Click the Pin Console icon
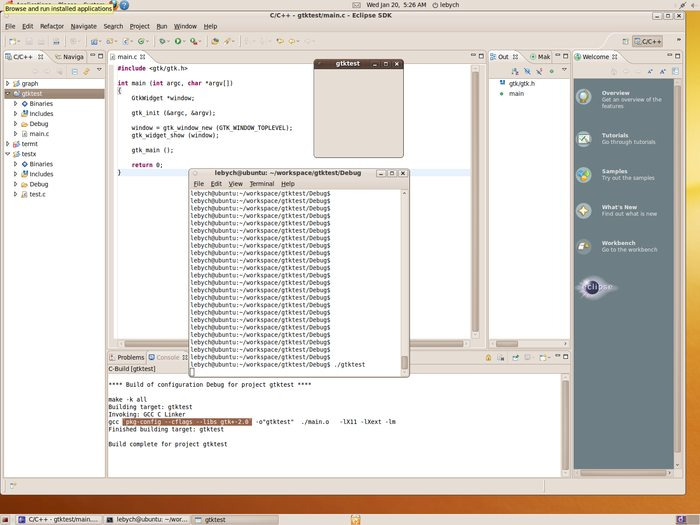Screen dimensions: 700x525 515,357
